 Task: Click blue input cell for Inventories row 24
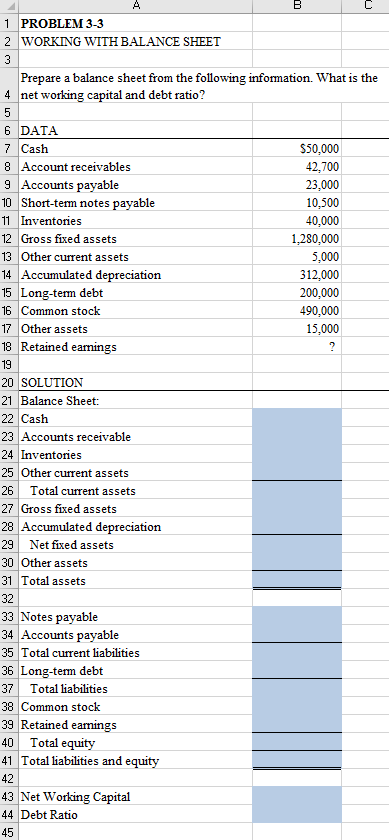pyautogui.click(x=297, y=454)
